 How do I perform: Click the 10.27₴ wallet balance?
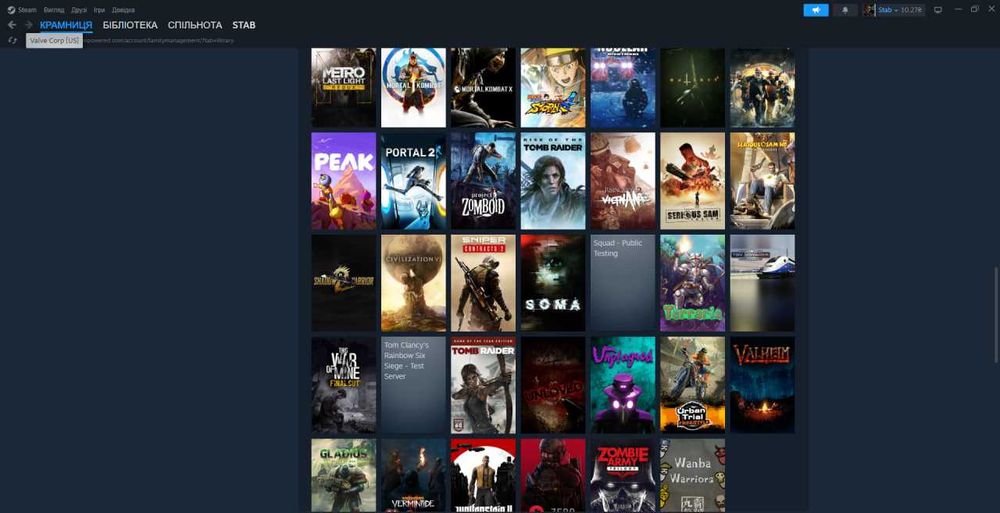[x=911, y=10]
